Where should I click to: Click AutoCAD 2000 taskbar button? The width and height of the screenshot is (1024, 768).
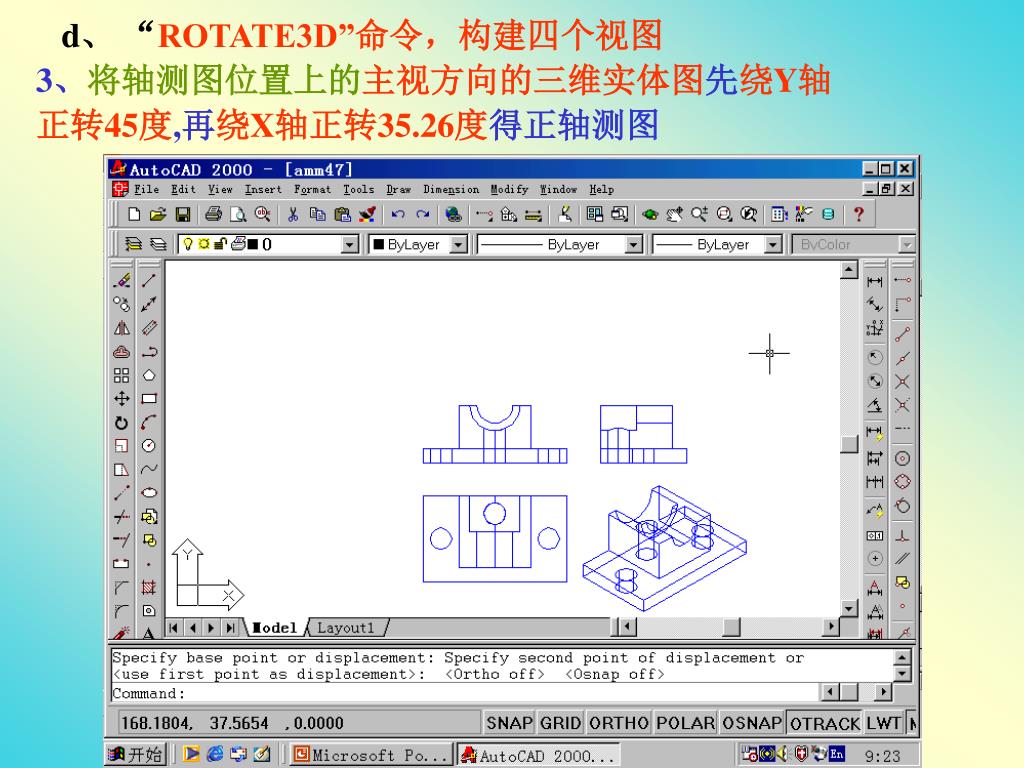pyautogui.click(x=538, y=755)
